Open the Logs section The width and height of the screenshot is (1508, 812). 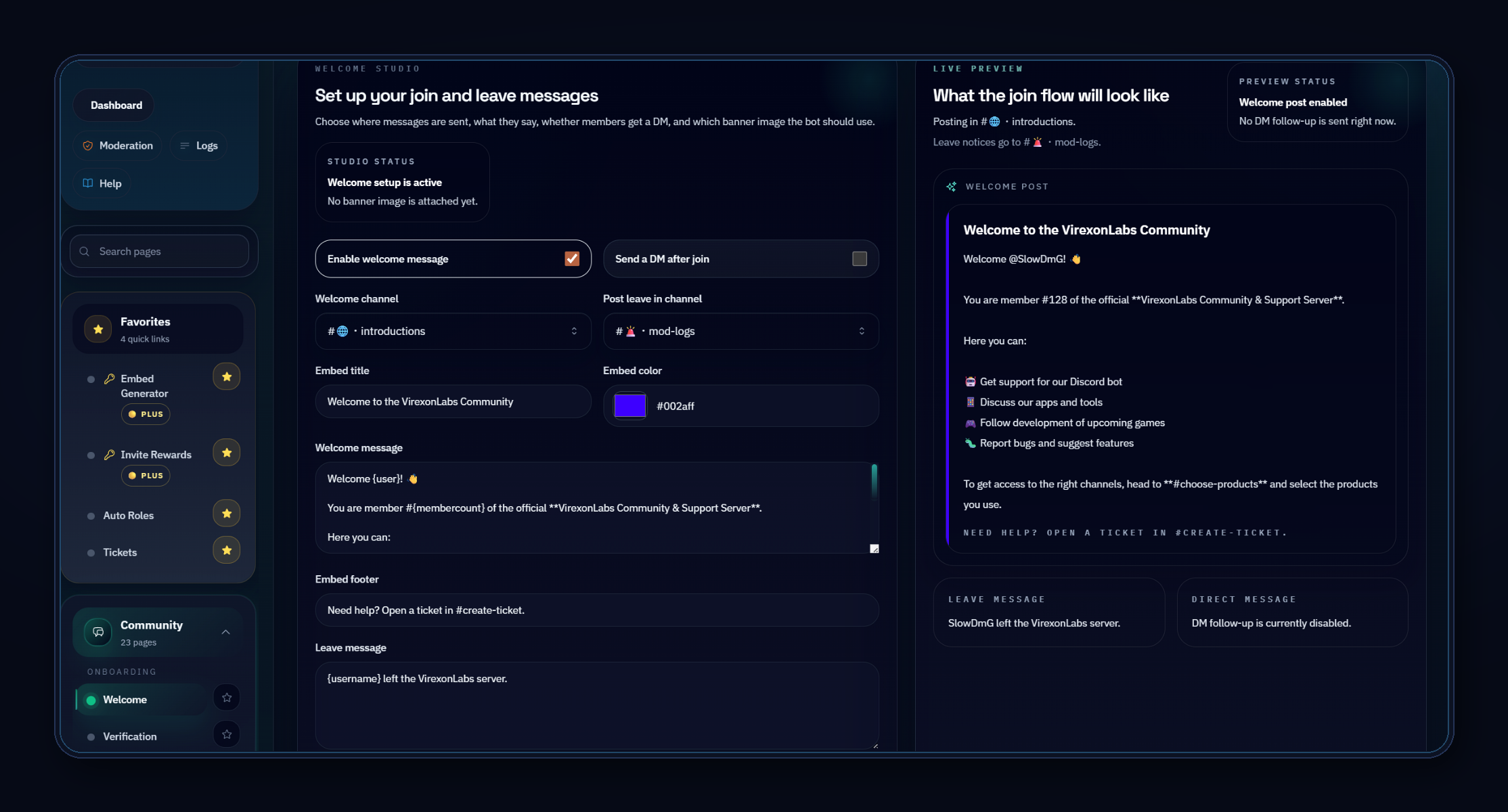coord(198,145)
